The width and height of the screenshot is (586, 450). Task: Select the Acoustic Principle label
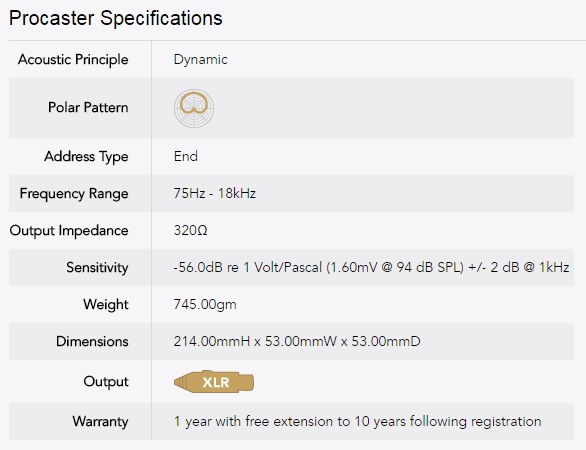click(73, 59)
